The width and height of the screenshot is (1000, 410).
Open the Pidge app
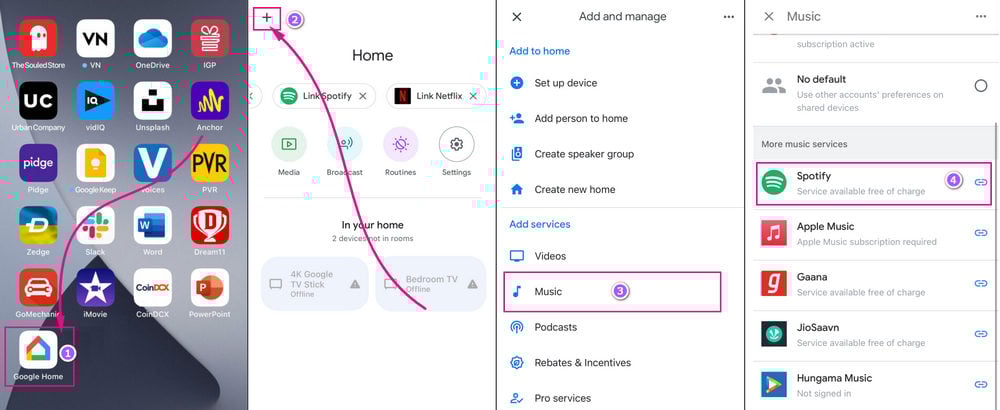pyautogui.click(x=38, y=163)
